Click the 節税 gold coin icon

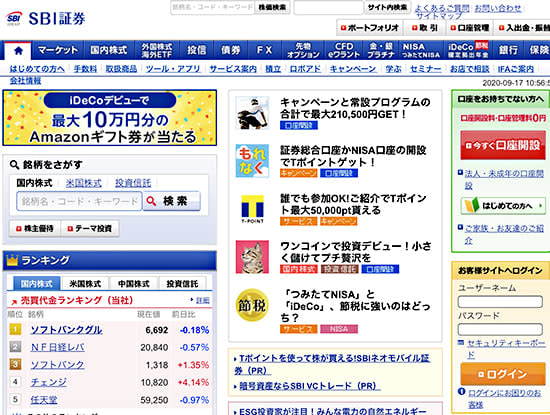[x=252, y=305]
